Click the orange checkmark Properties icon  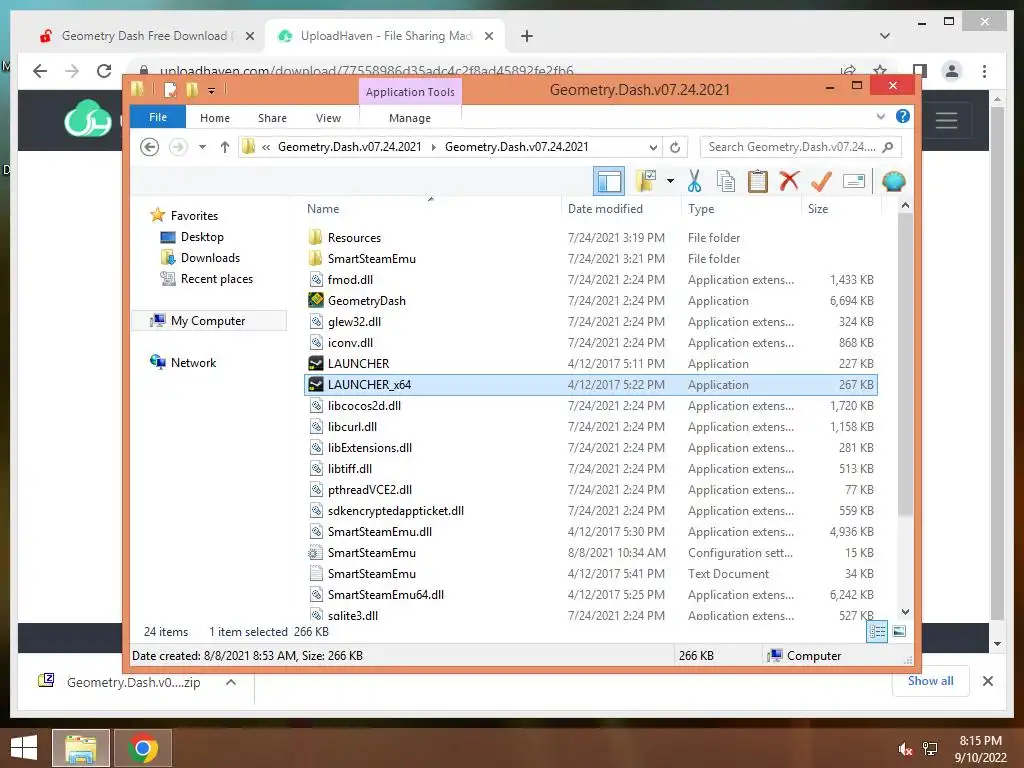pyautogui.click(x=821, y=181)
